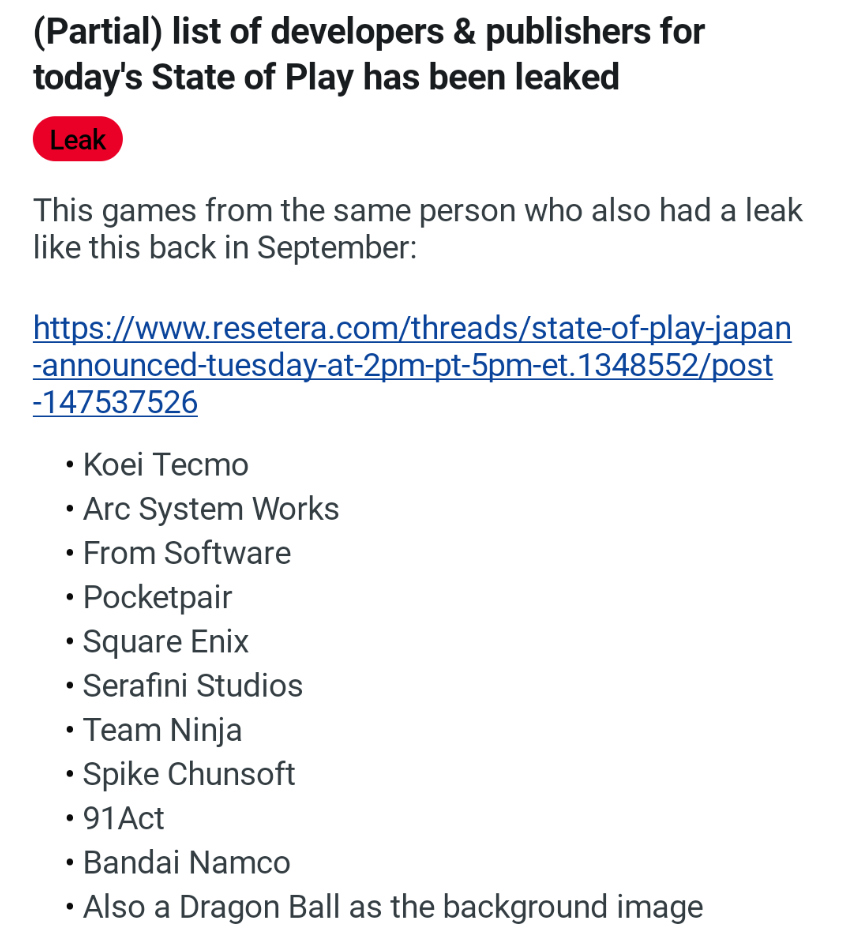853x945 pixels.
Task: Click the red Leak flair tag
Action: (x=78, y=140)
